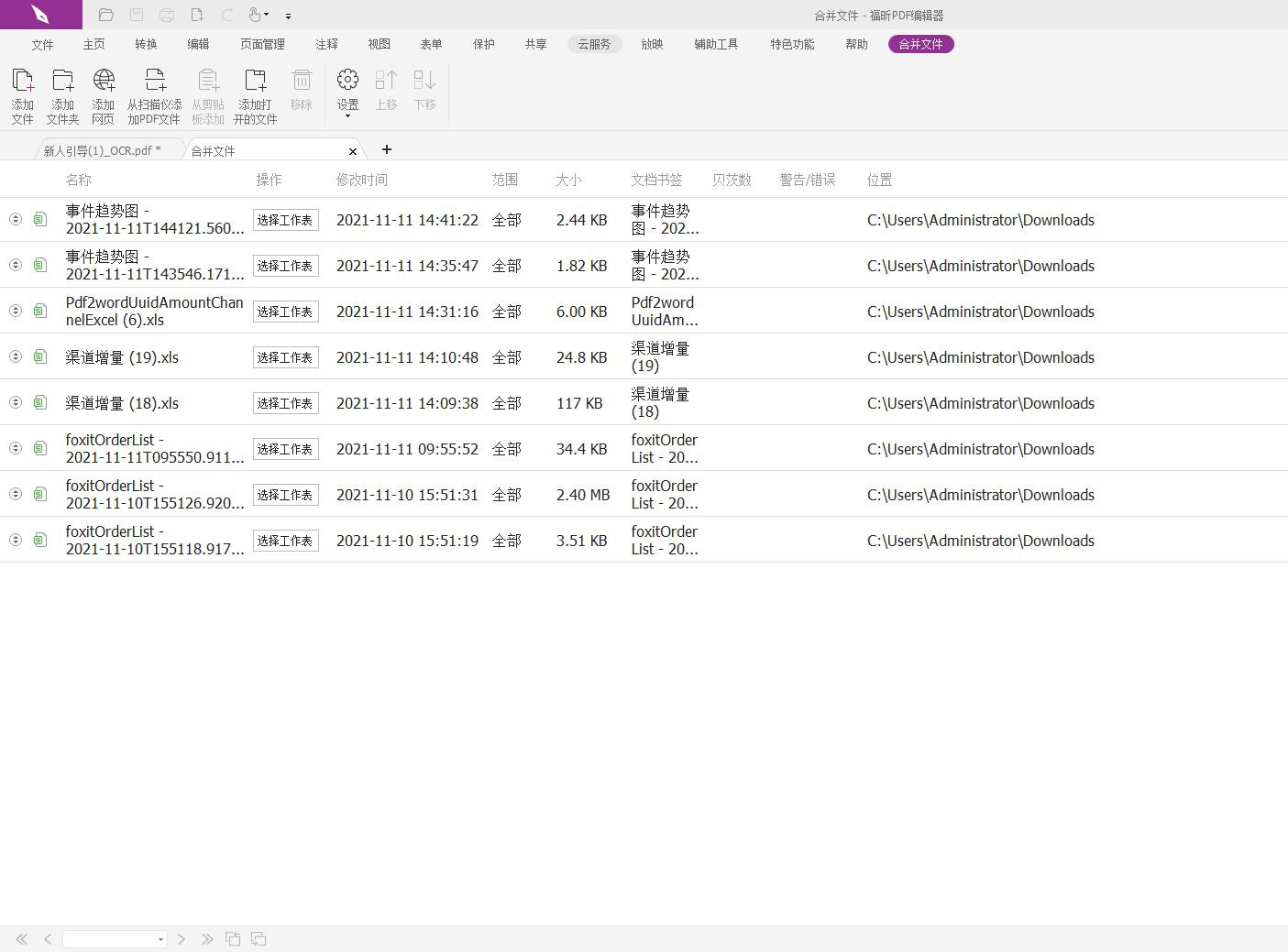The width and height of the screenshot is (1288, 952).
Task: Click the Save icon in quick access toolbar
Action: click(137, 14)
